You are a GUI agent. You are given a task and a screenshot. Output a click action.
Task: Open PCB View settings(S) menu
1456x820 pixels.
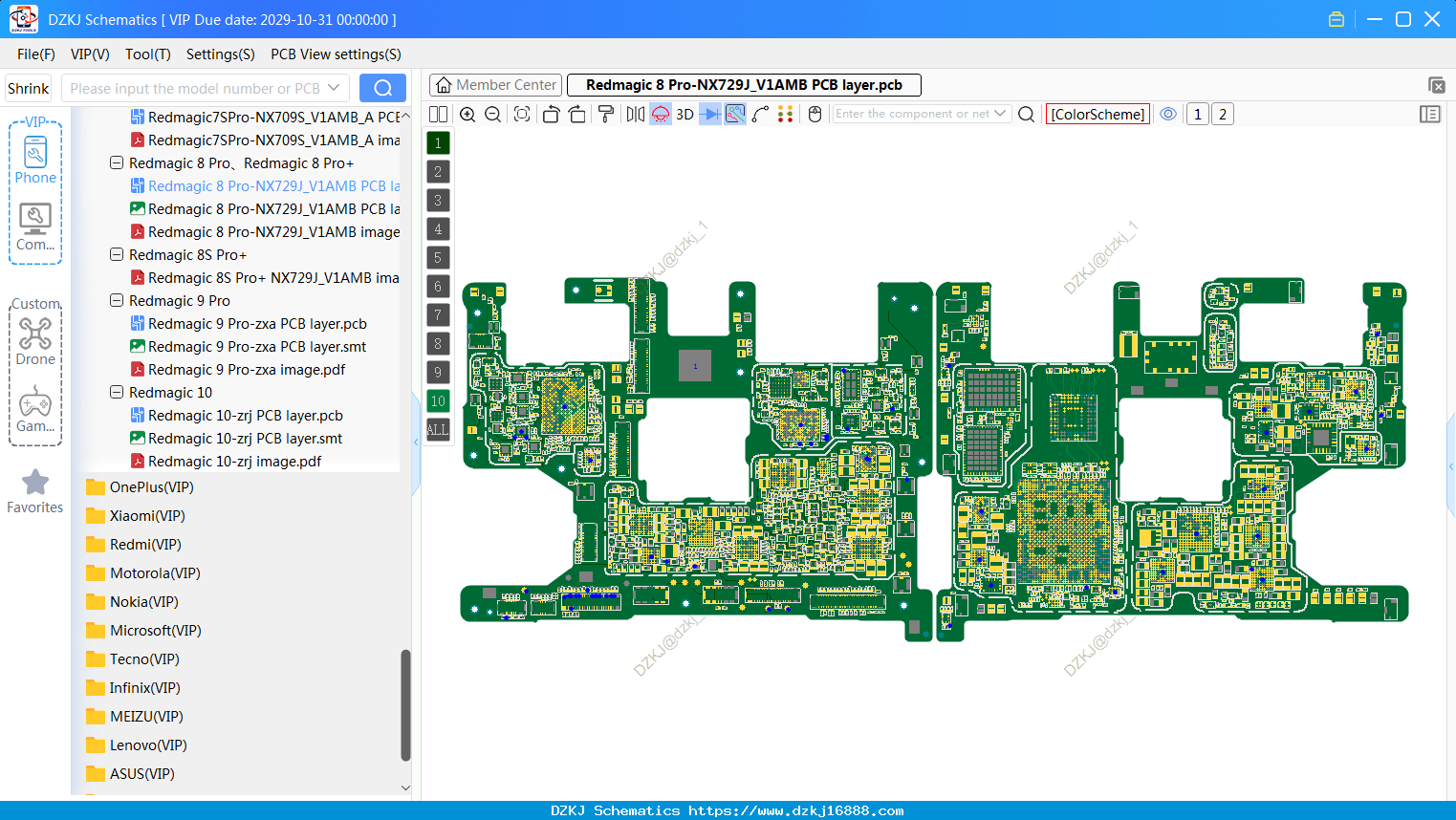point(337,54)
